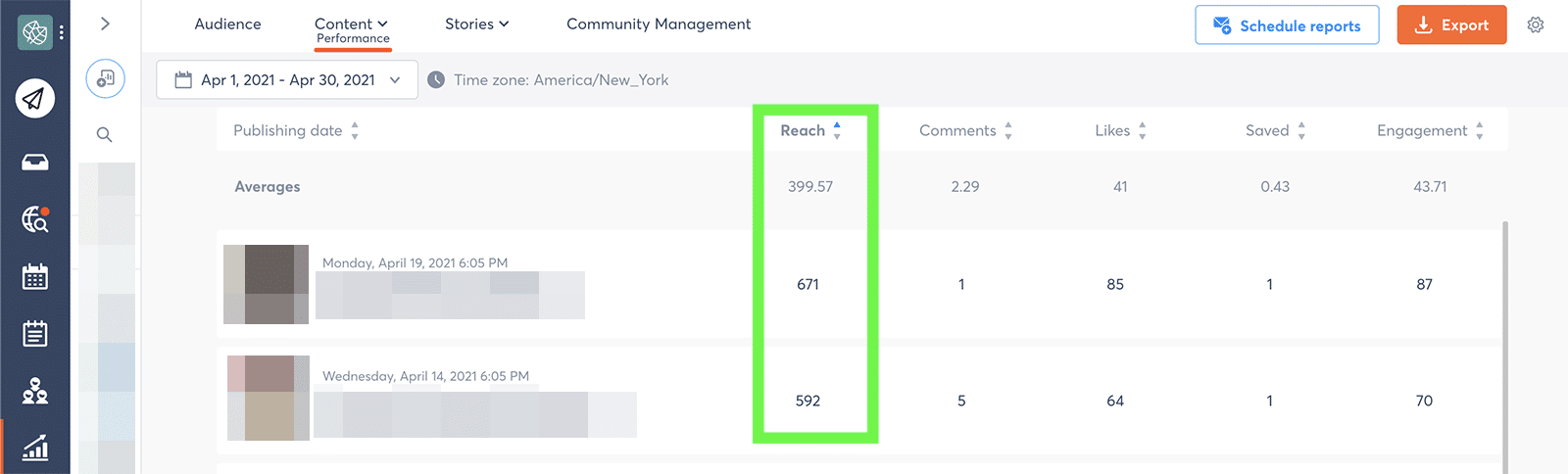The height and width of the screenshot is (474, 1568).
Task: Switch to the Audience tab
Action: 227,24
